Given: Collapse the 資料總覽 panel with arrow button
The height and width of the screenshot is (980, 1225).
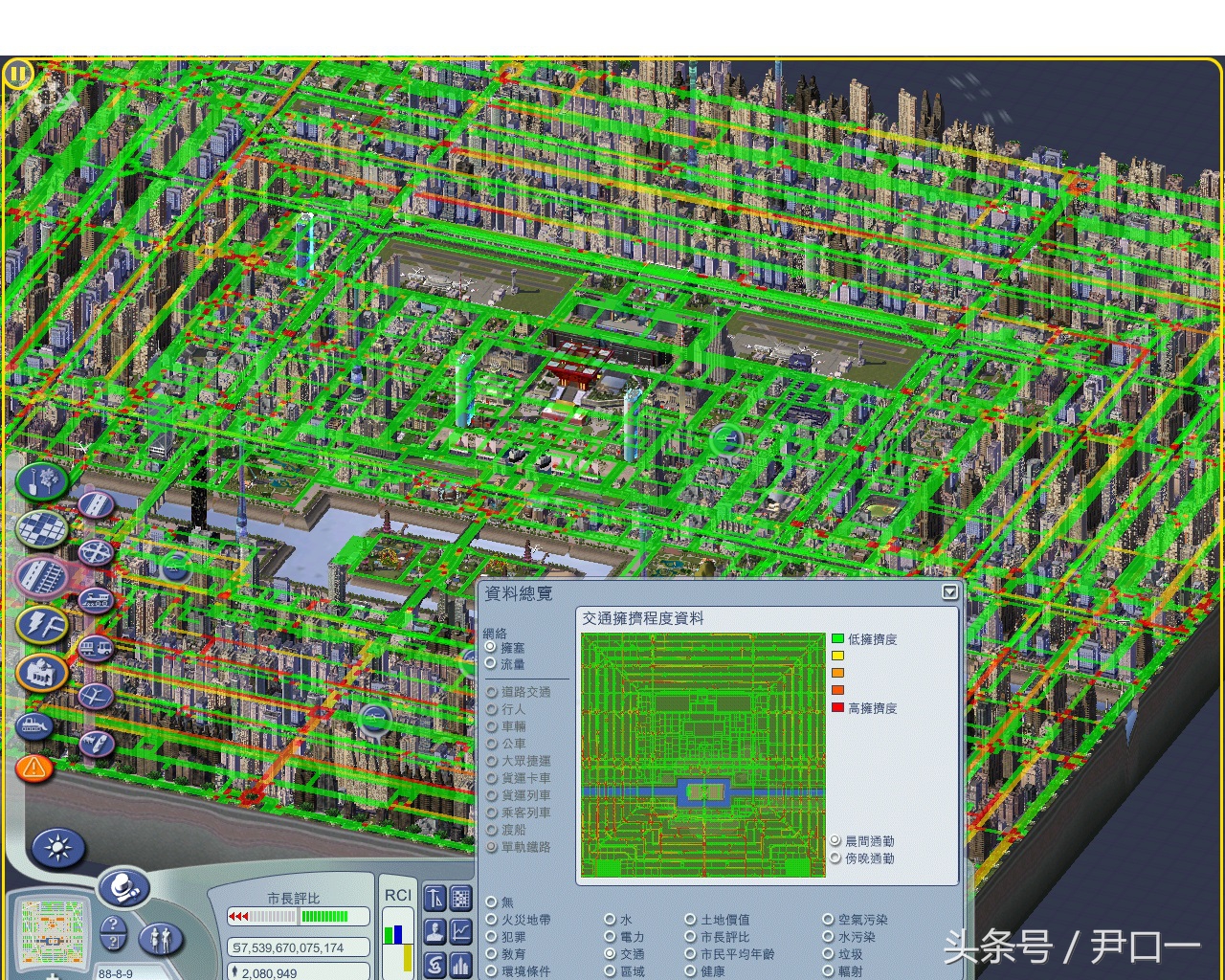Looking at the screenshot, I should [x=949, y=592].
